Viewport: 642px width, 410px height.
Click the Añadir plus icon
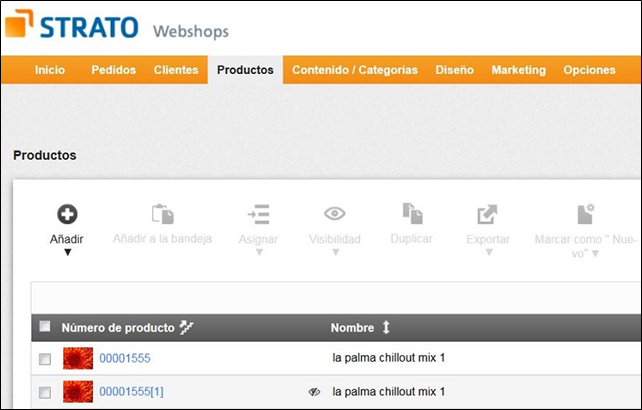pos(67,214)
